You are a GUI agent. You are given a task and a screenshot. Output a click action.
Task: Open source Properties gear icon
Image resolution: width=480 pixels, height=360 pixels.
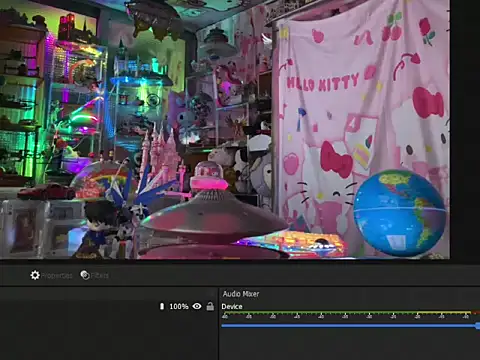point(35,275)
